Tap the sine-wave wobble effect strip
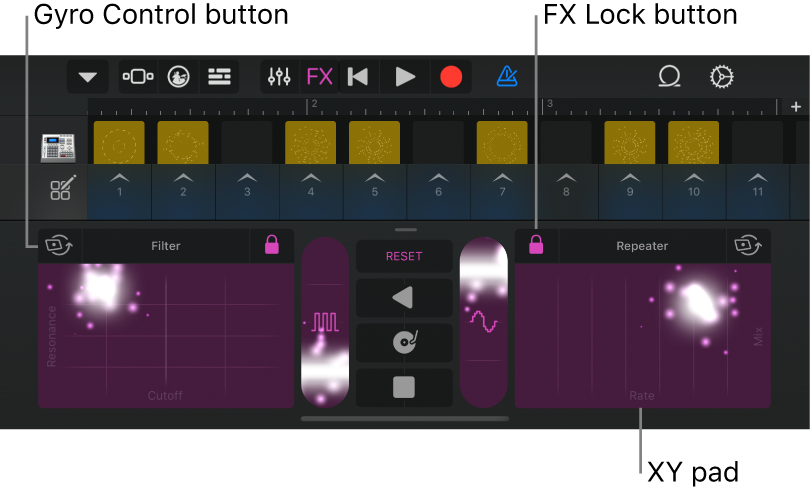Image resolution: width=812 pixels, height=500 pixels. coord(484,322)
